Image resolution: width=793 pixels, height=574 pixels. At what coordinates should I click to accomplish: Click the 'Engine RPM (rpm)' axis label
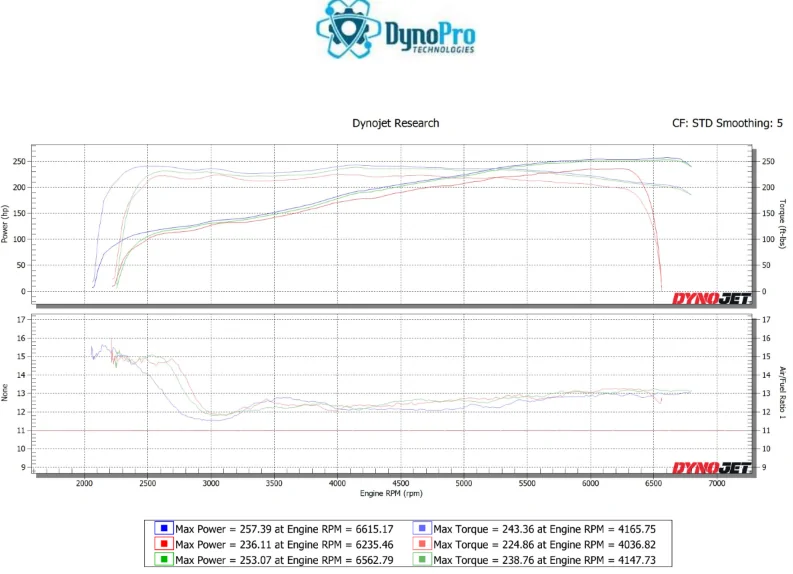[391, 493]
